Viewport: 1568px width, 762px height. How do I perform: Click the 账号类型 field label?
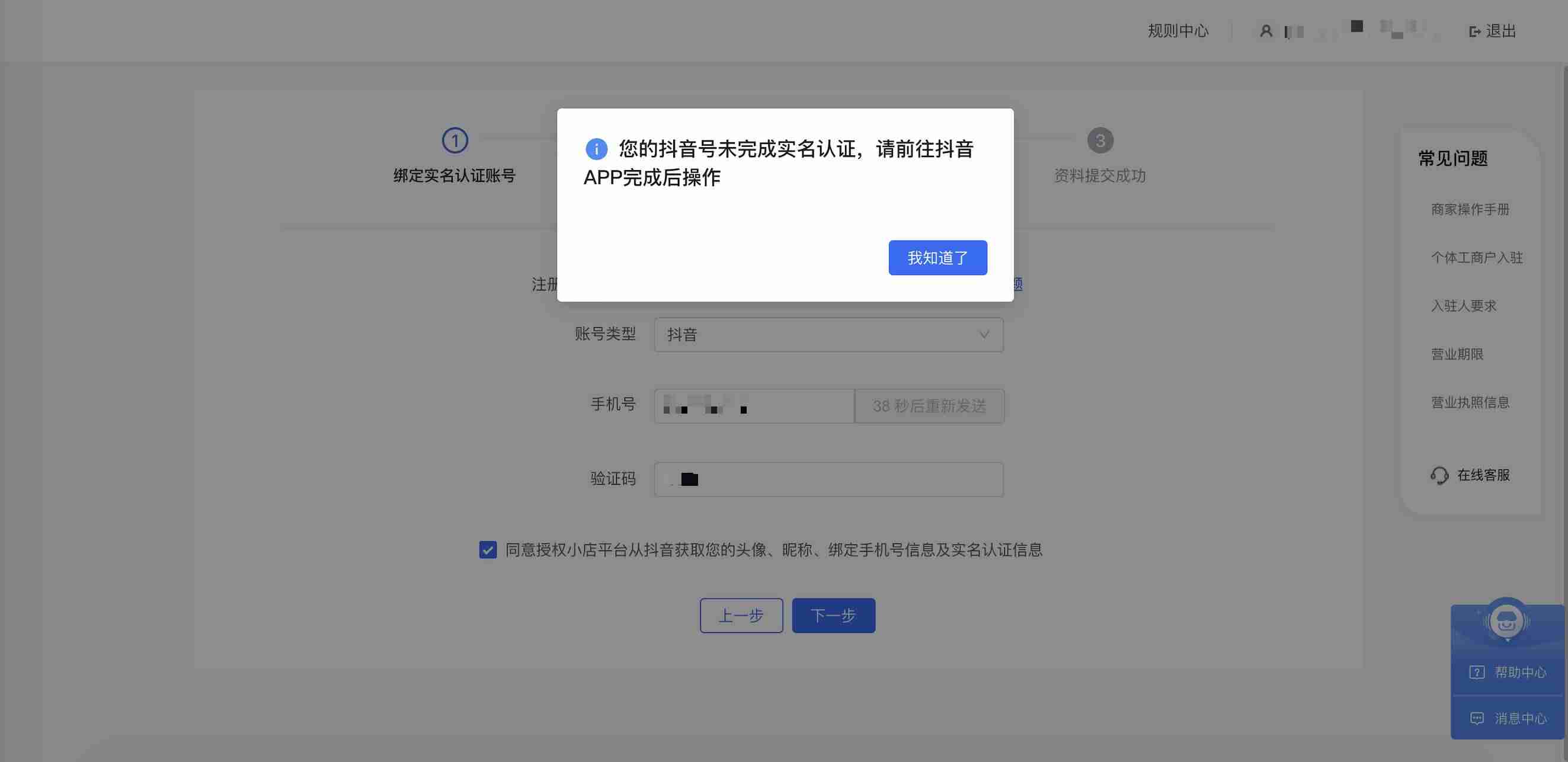(605, 334)
